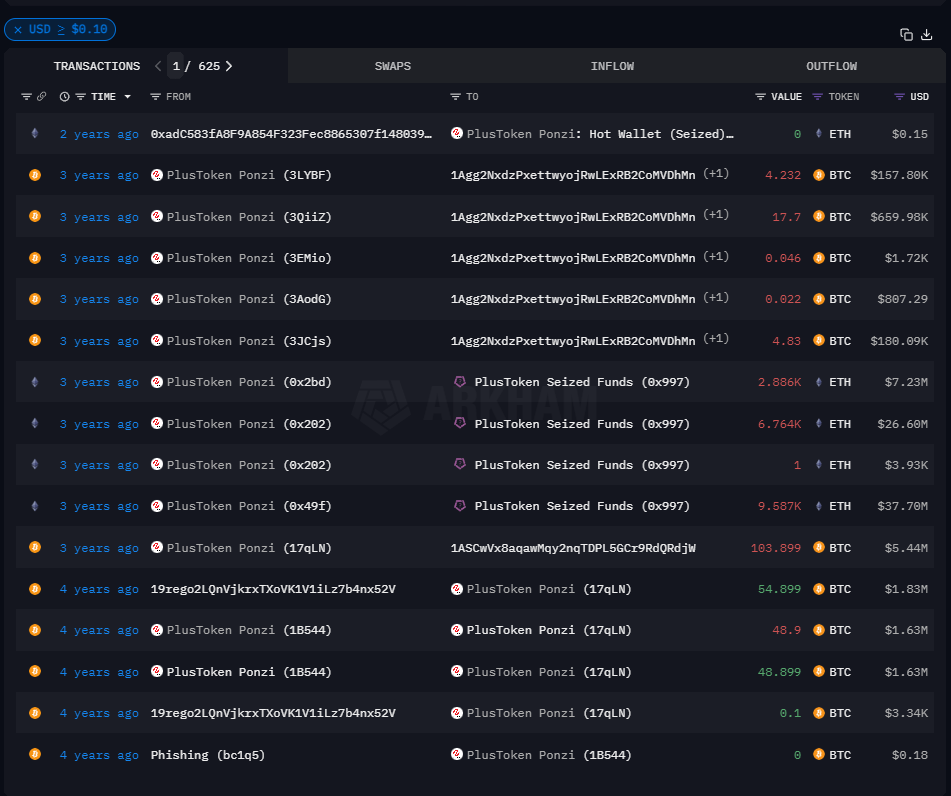Click the BTC chain icon in Phishing row
This screenshot has height=796, width=951.
tap(35, 754)
